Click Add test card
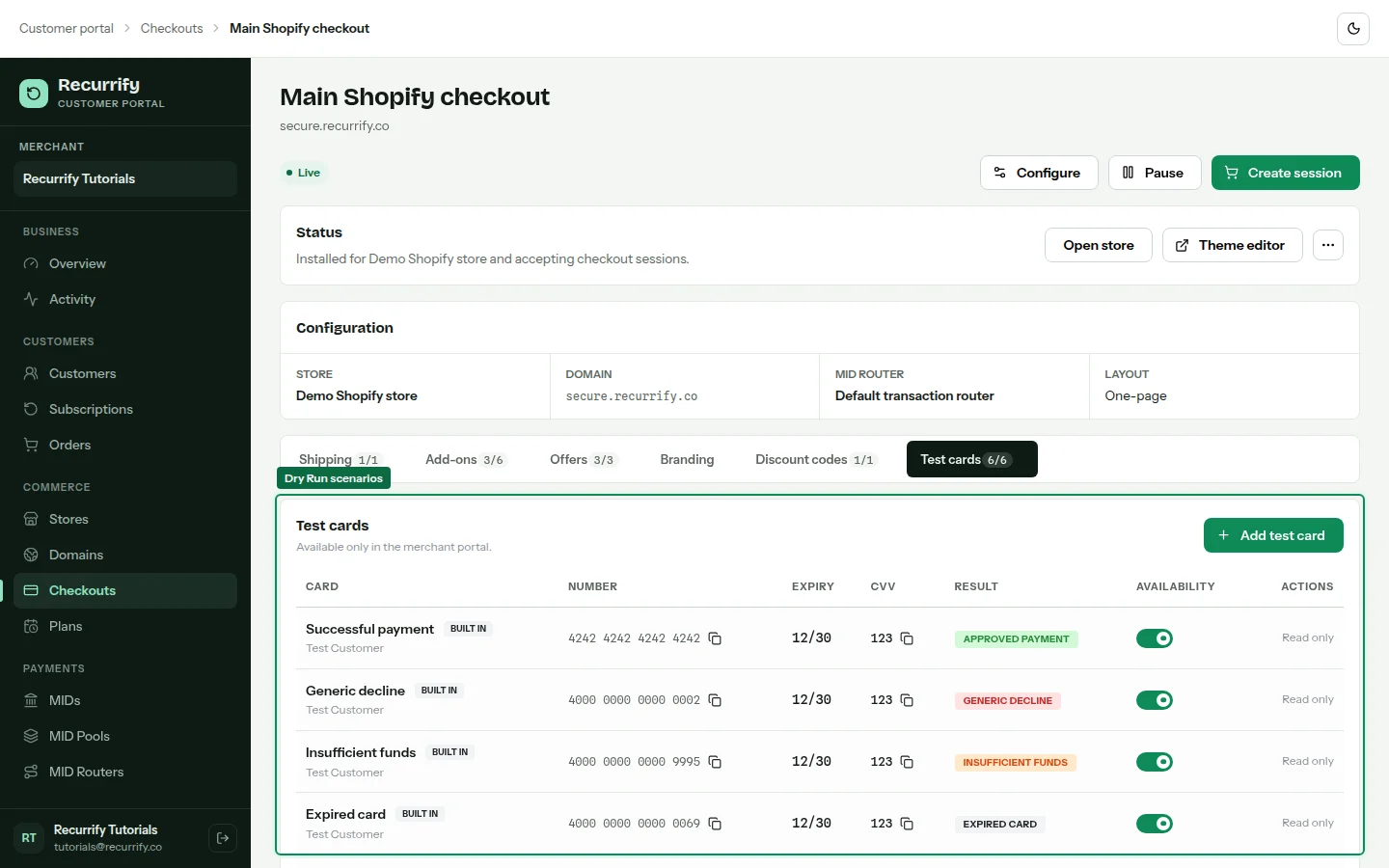Screen dimensions: 1389x868 click(1273, 535)
